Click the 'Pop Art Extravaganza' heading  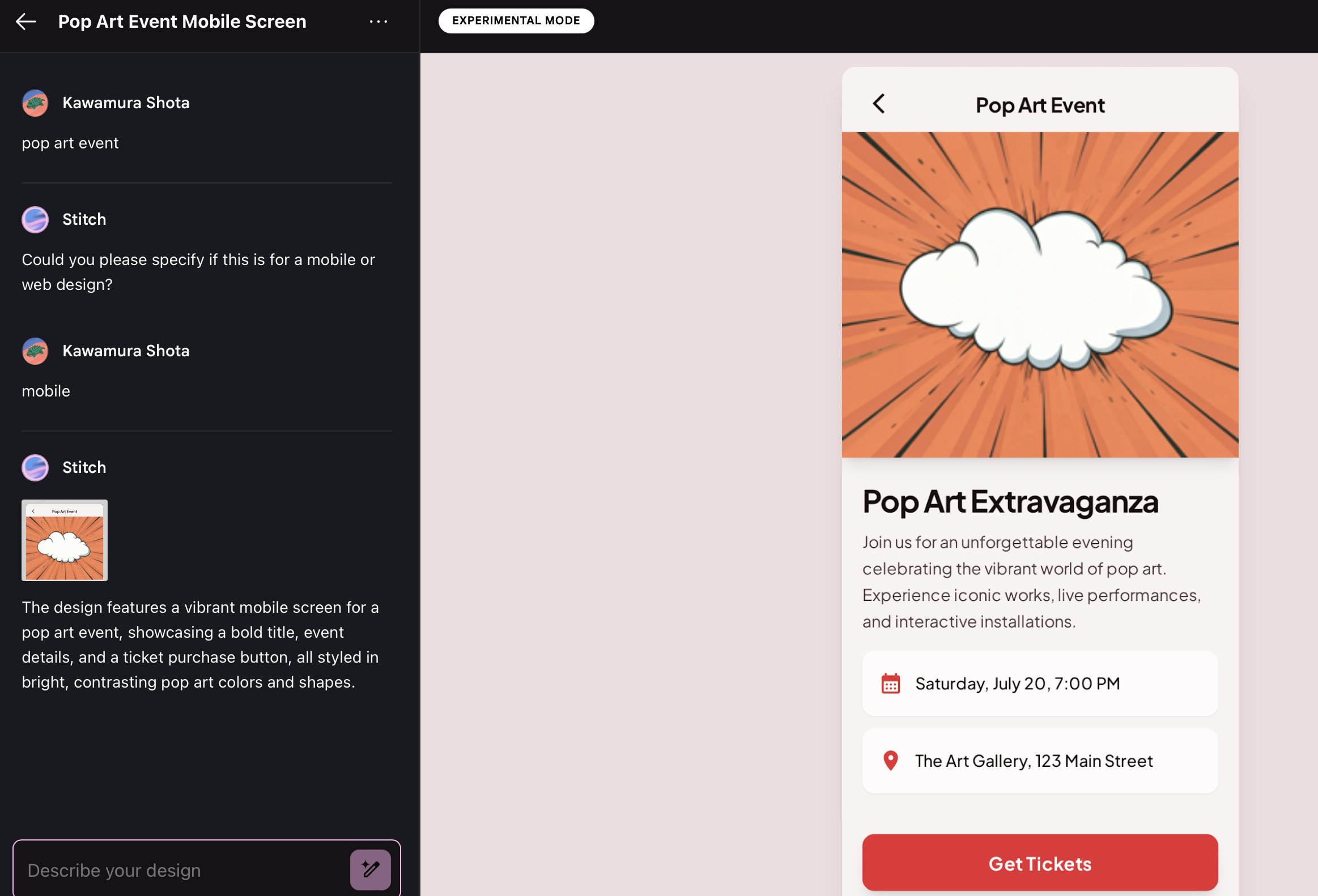1010,502
